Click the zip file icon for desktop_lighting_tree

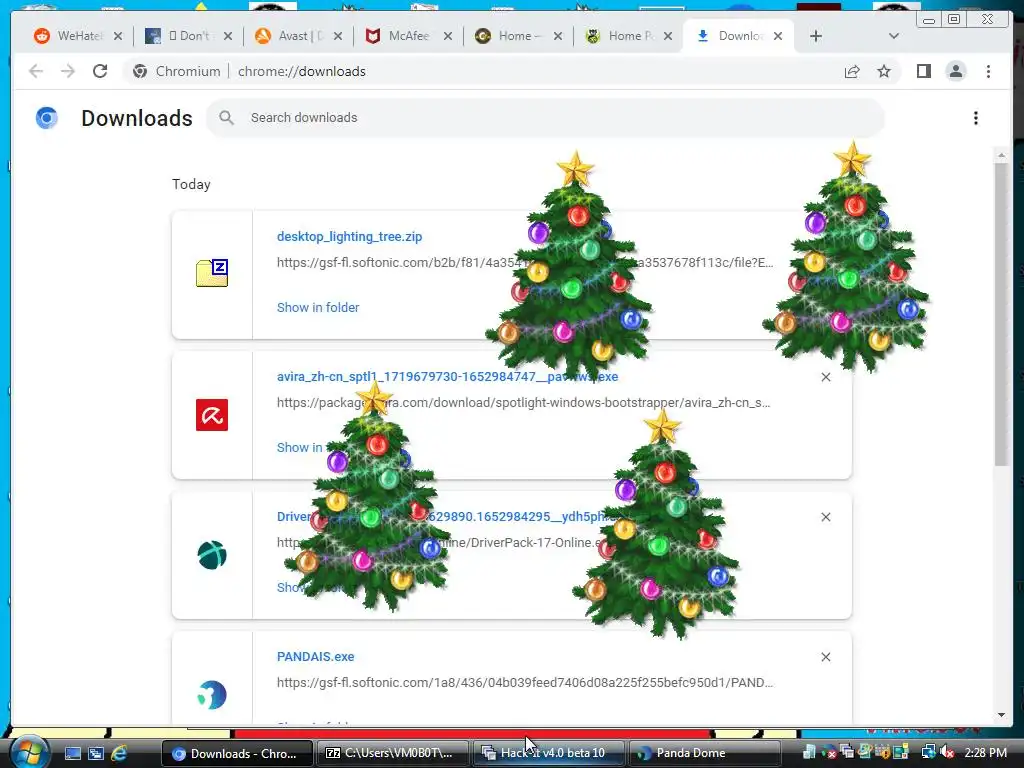click(212, 273)
